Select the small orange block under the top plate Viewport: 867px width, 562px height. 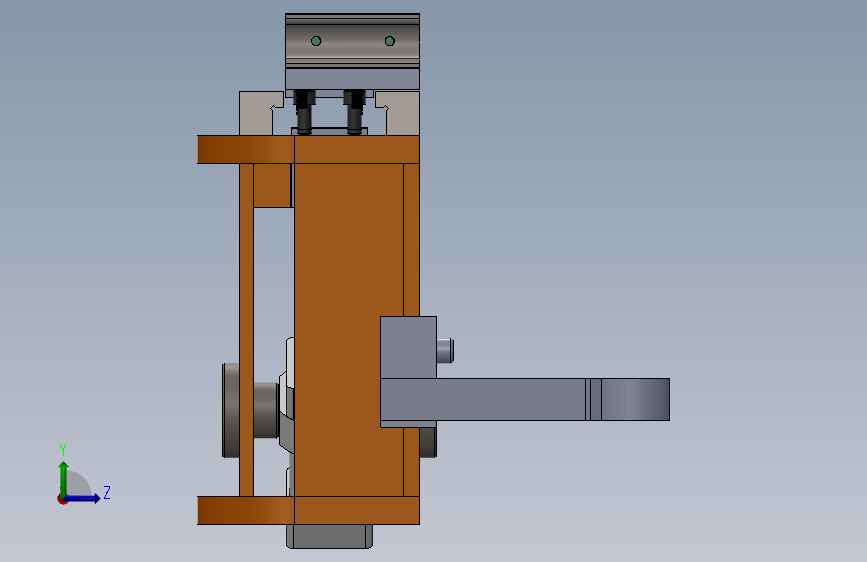click(x=272, y=185)
